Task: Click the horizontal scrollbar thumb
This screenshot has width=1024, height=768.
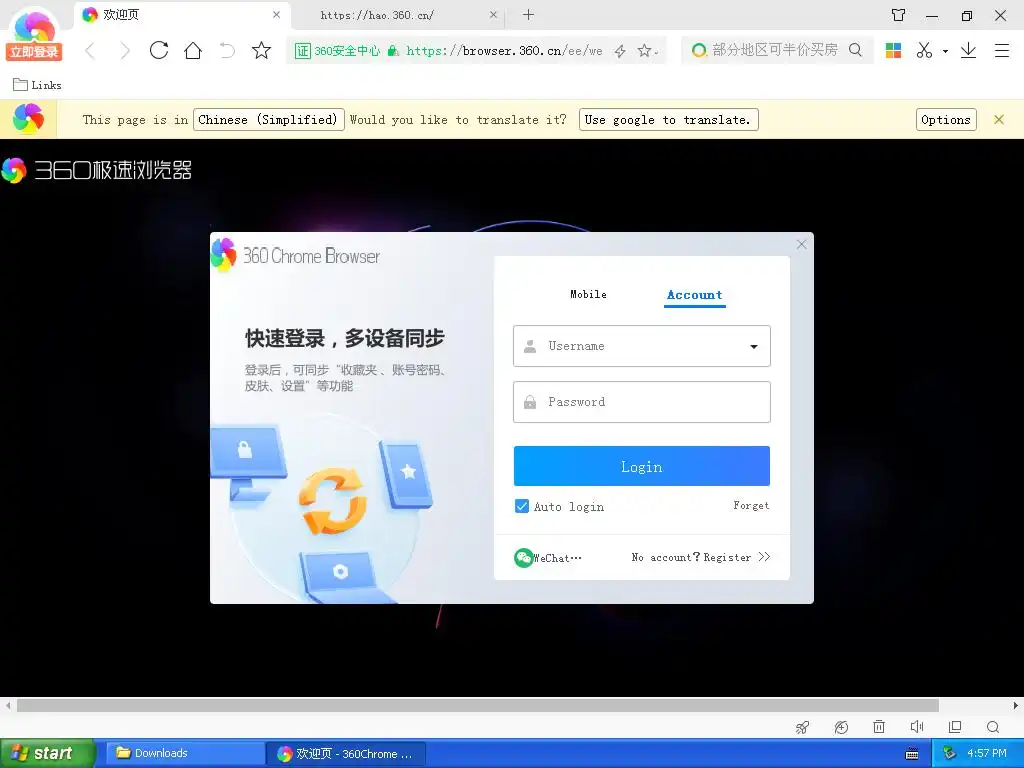Action: [x=477, y=705]
